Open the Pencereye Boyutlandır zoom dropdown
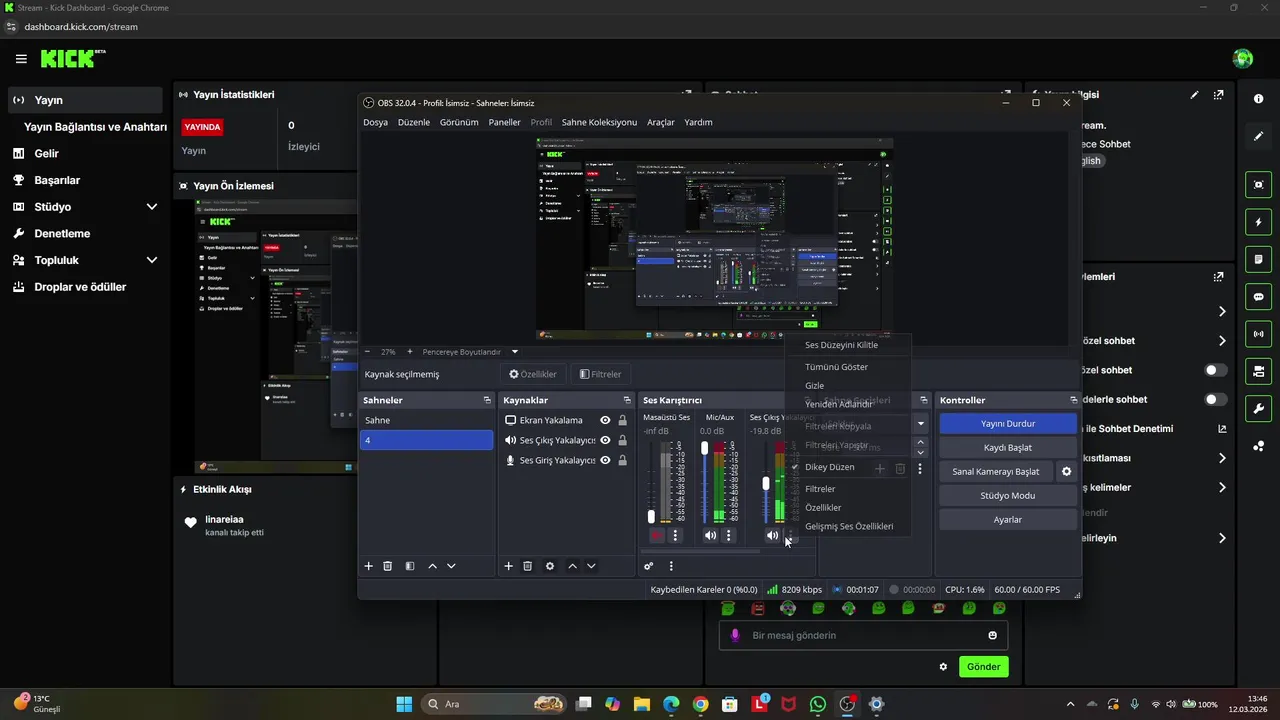 (515, 352)
